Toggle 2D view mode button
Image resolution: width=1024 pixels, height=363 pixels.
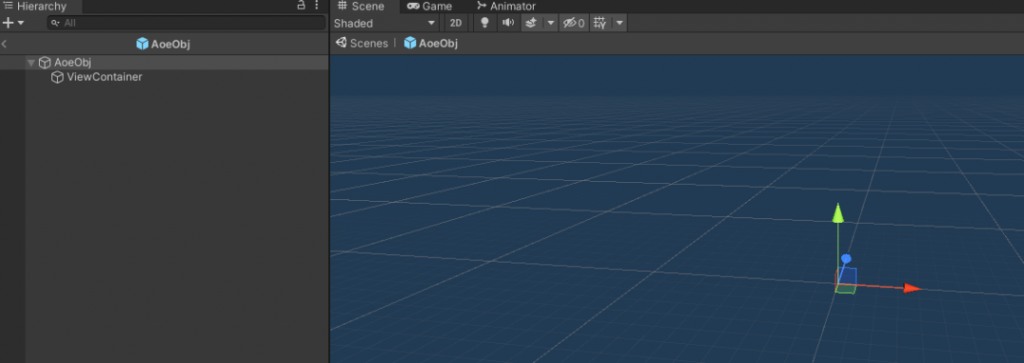point(456,23)
